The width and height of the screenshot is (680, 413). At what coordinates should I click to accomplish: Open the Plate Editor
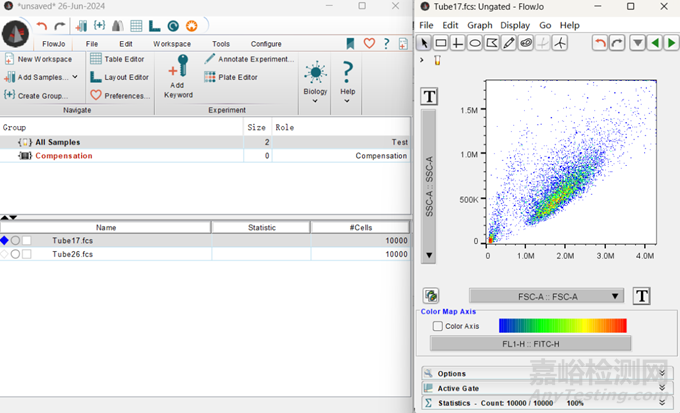pyautogui.click(x=231, y=77)
